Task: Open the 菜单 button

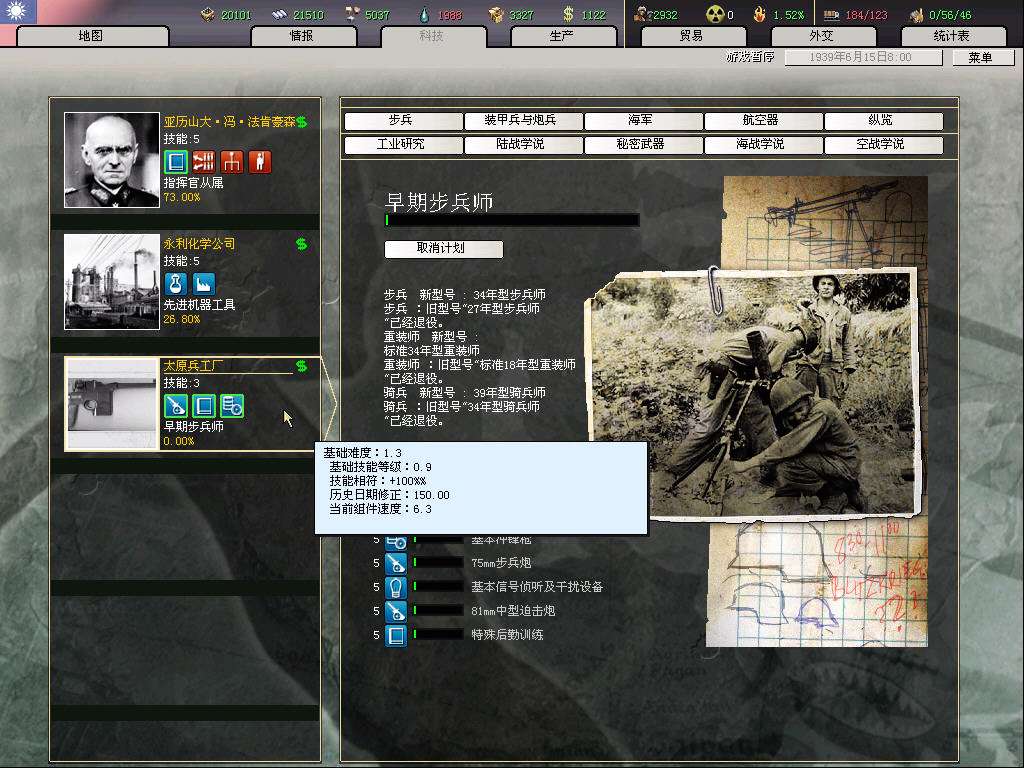Action: tap(980, 58)
